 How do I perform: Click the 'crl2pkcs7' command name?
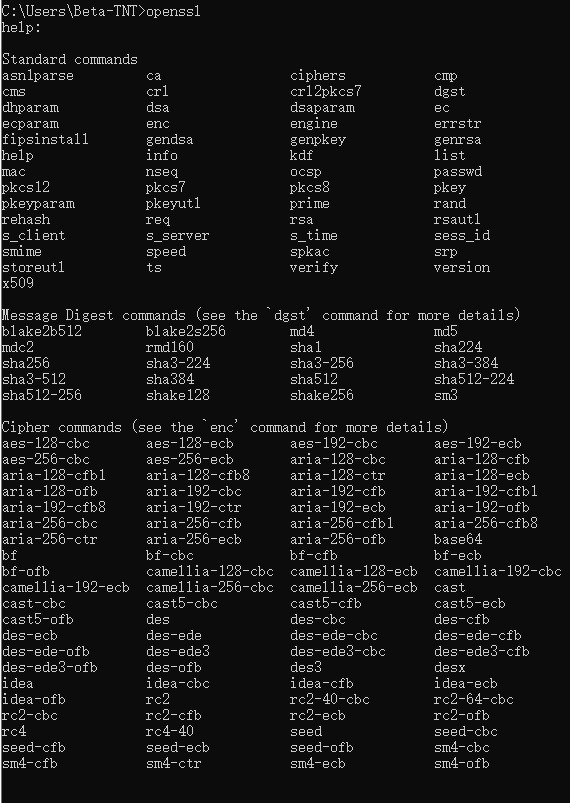tap(326, 91)
